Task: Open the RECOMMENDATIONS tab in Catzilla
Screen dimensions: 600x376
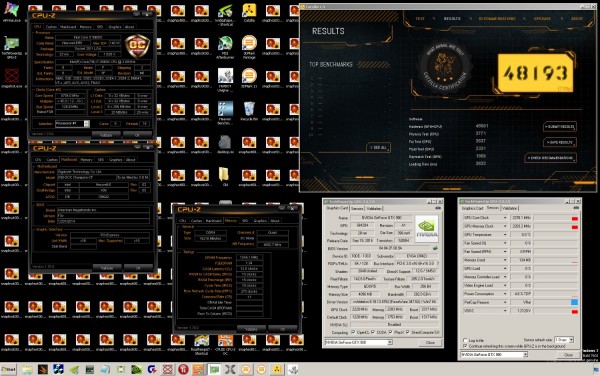Action: tap(497, 18)
